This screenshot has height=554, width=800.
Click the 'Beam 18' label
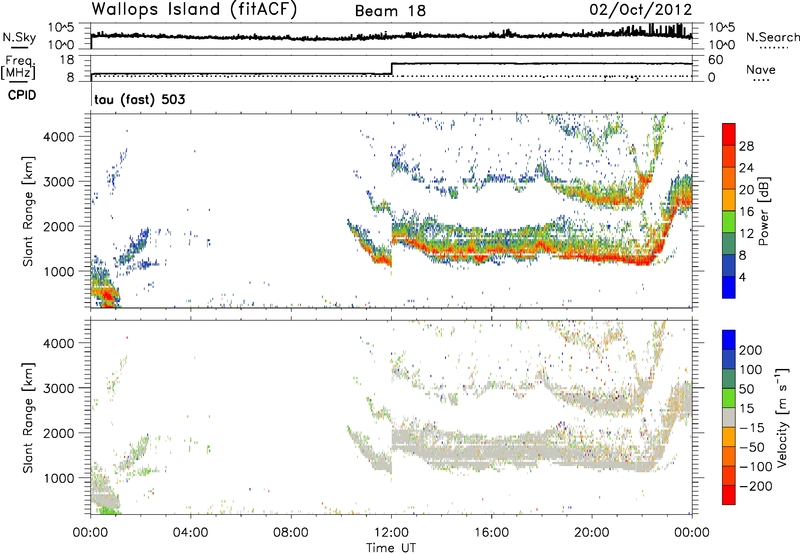(x=390, y=11)
